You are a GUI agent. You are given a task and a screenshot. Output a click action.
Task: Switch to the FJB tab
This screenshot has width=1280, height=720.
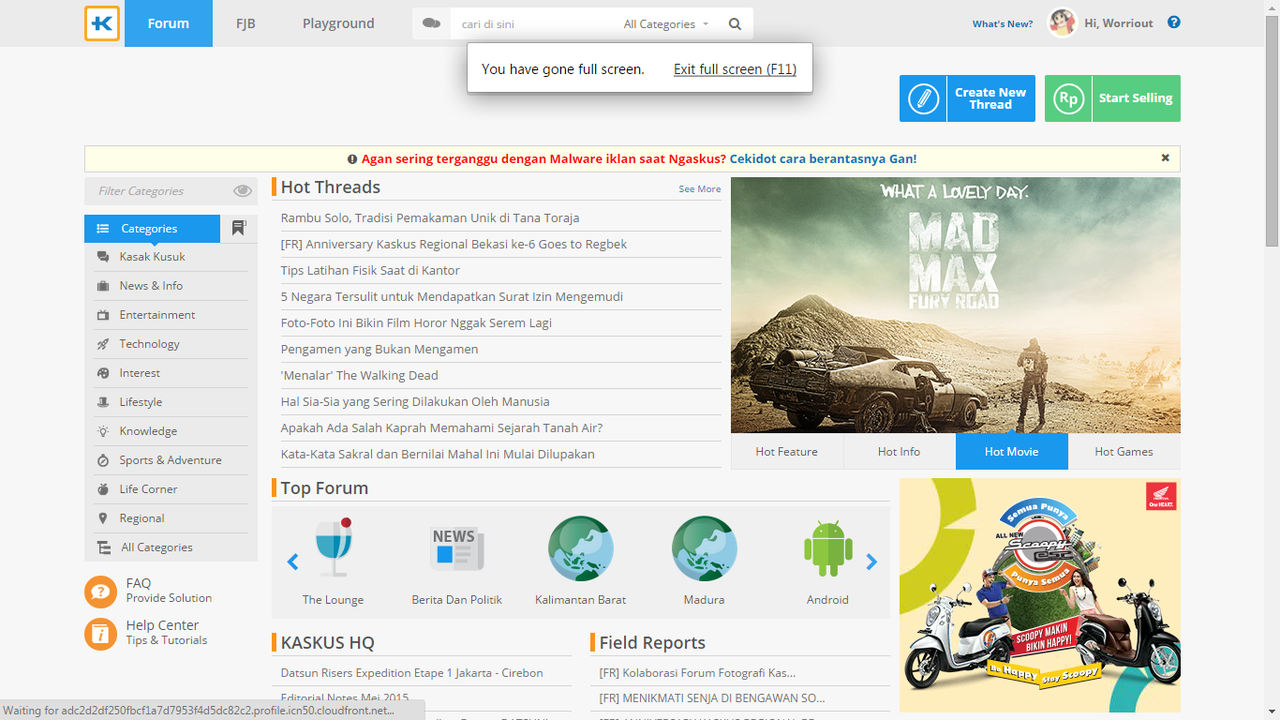[246, 23]
